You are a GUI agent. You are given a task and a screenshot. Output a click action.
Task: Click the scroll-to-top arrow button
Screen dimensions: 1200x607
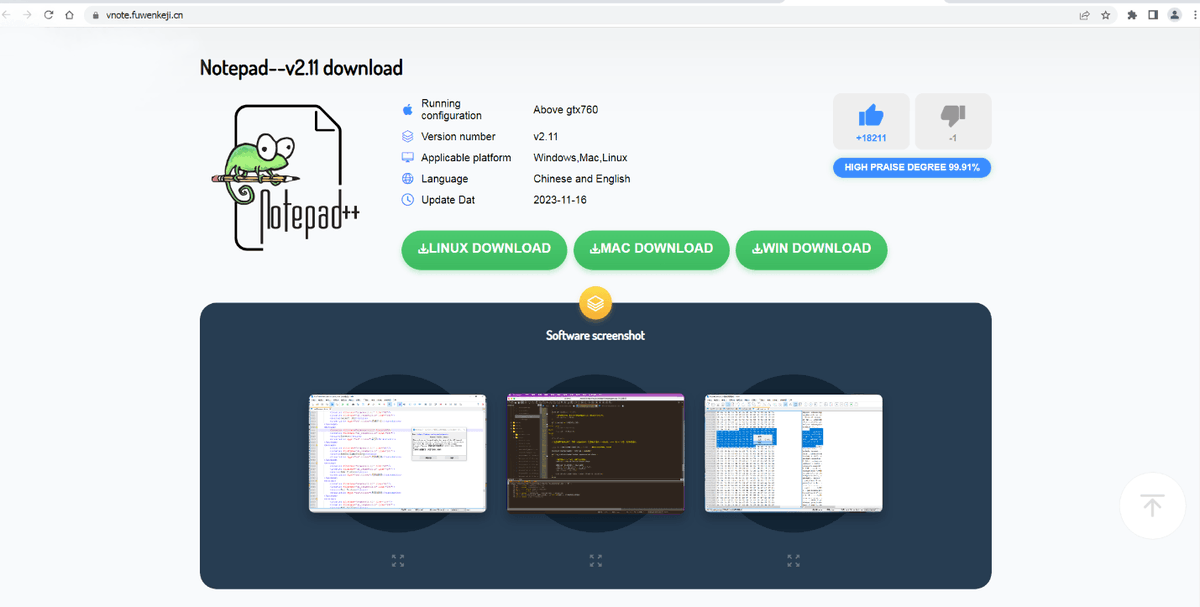1152,505
